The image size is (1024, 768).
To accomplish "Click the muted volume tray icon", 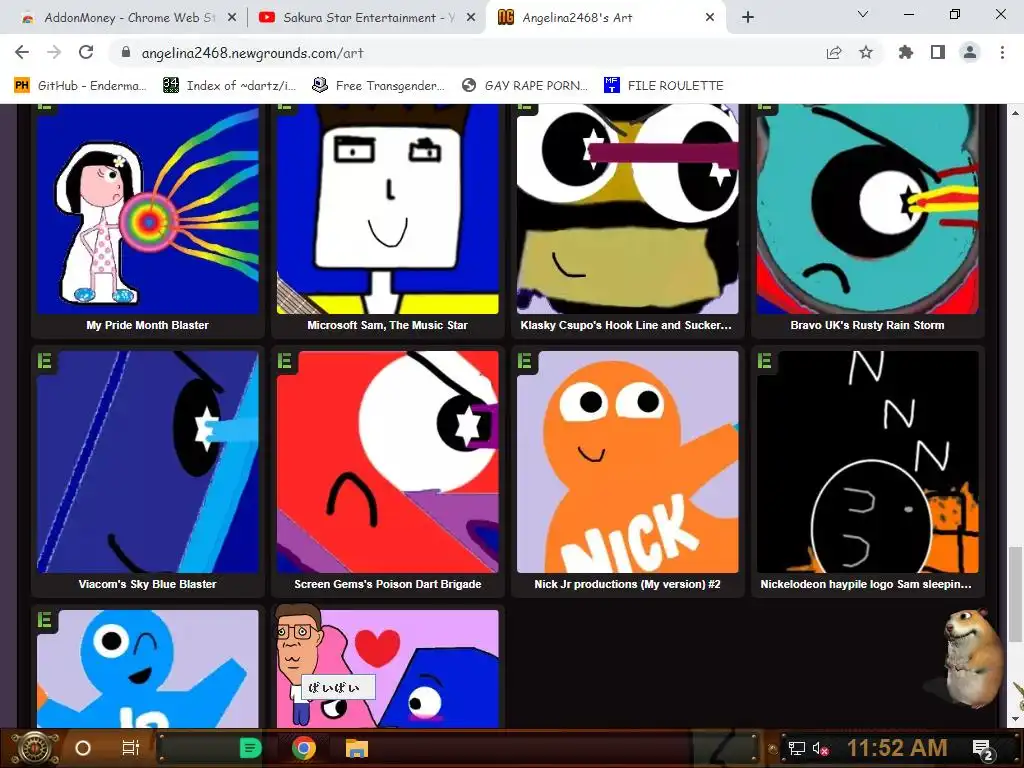I will point(820,748).
